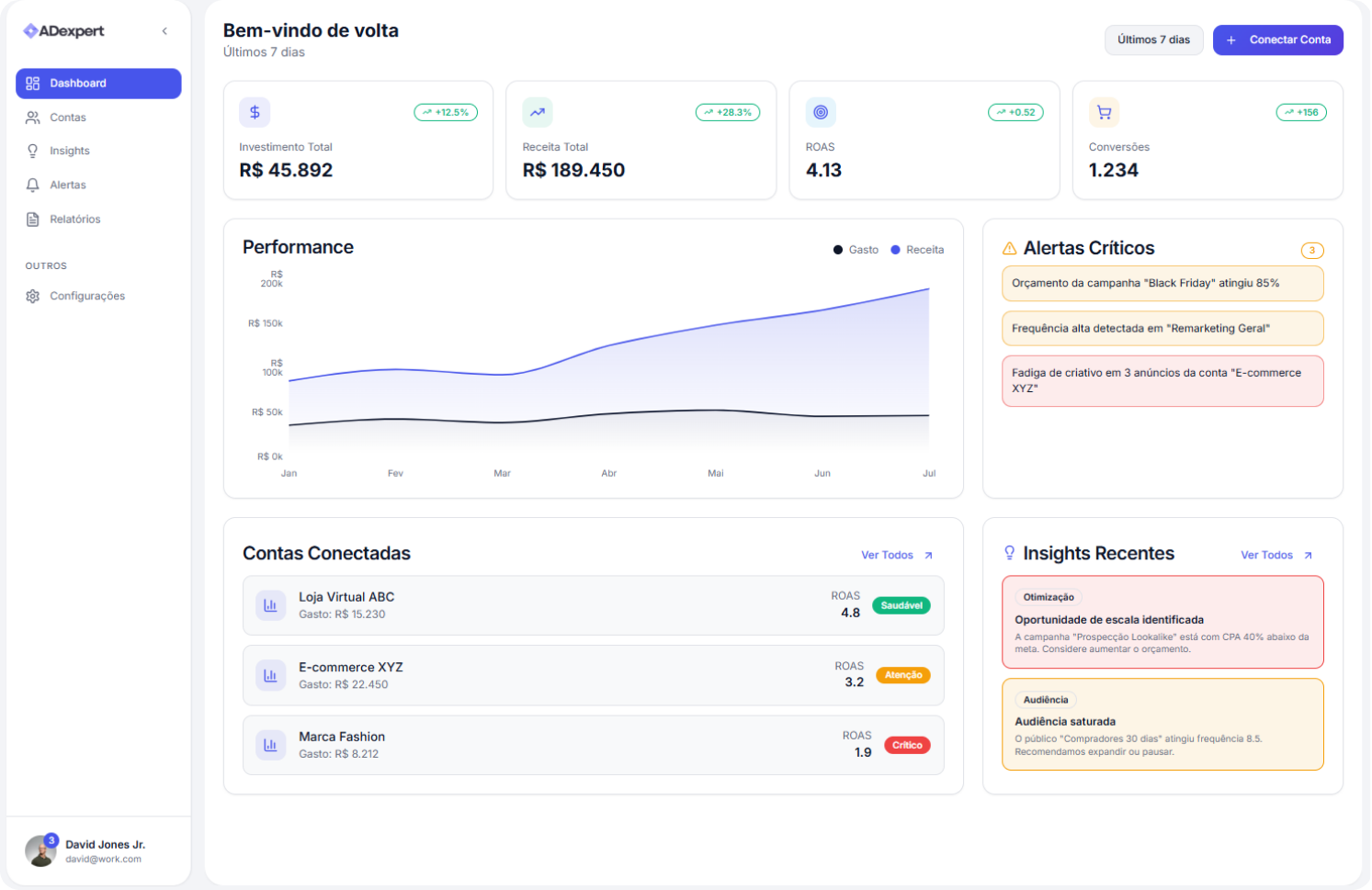Image resolution: width=1372 pixels, height=890 pixels.
Task: Toggle the Receita legend series
Action: (916, 250)
